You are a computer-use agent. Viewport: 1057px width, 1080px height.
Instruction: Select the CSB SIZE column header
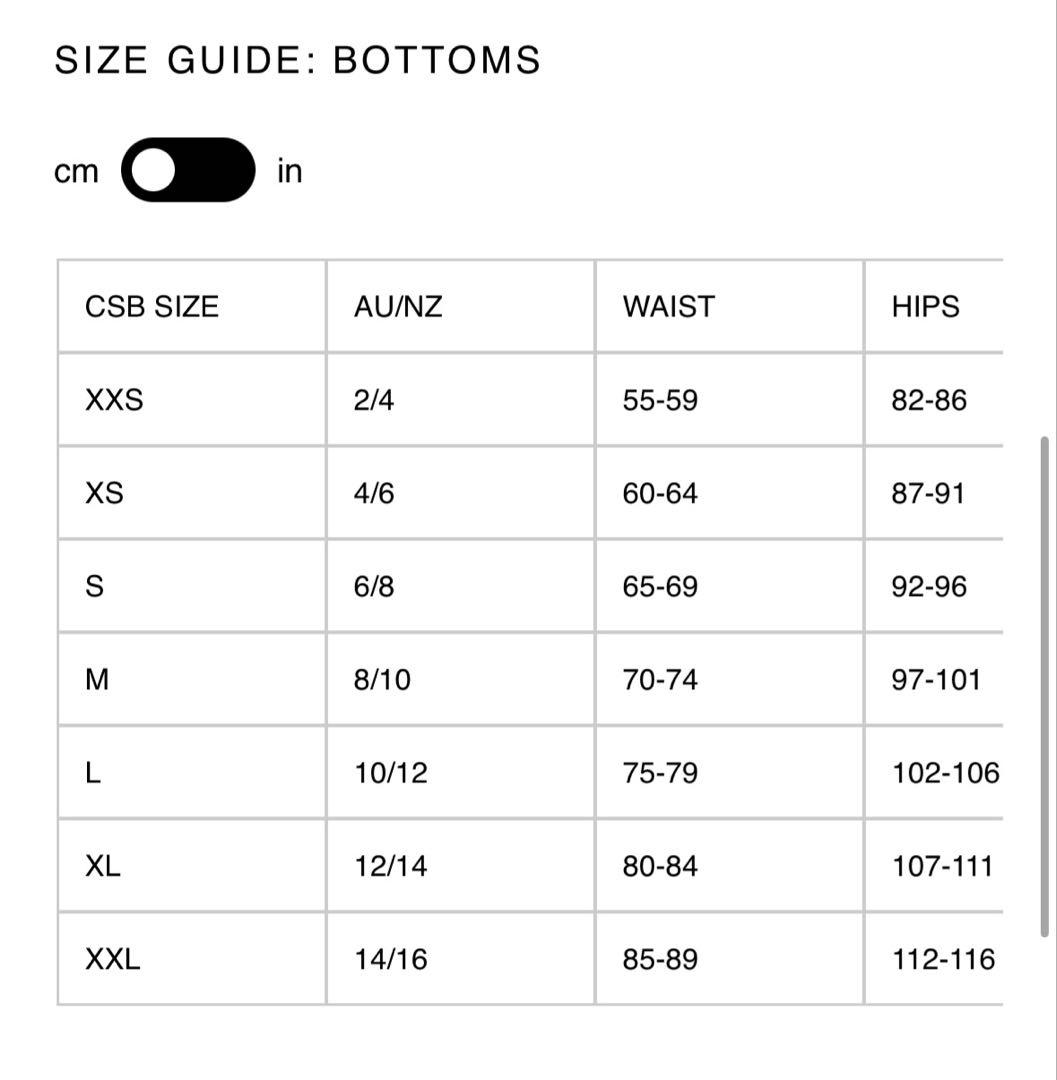[152, 307]
